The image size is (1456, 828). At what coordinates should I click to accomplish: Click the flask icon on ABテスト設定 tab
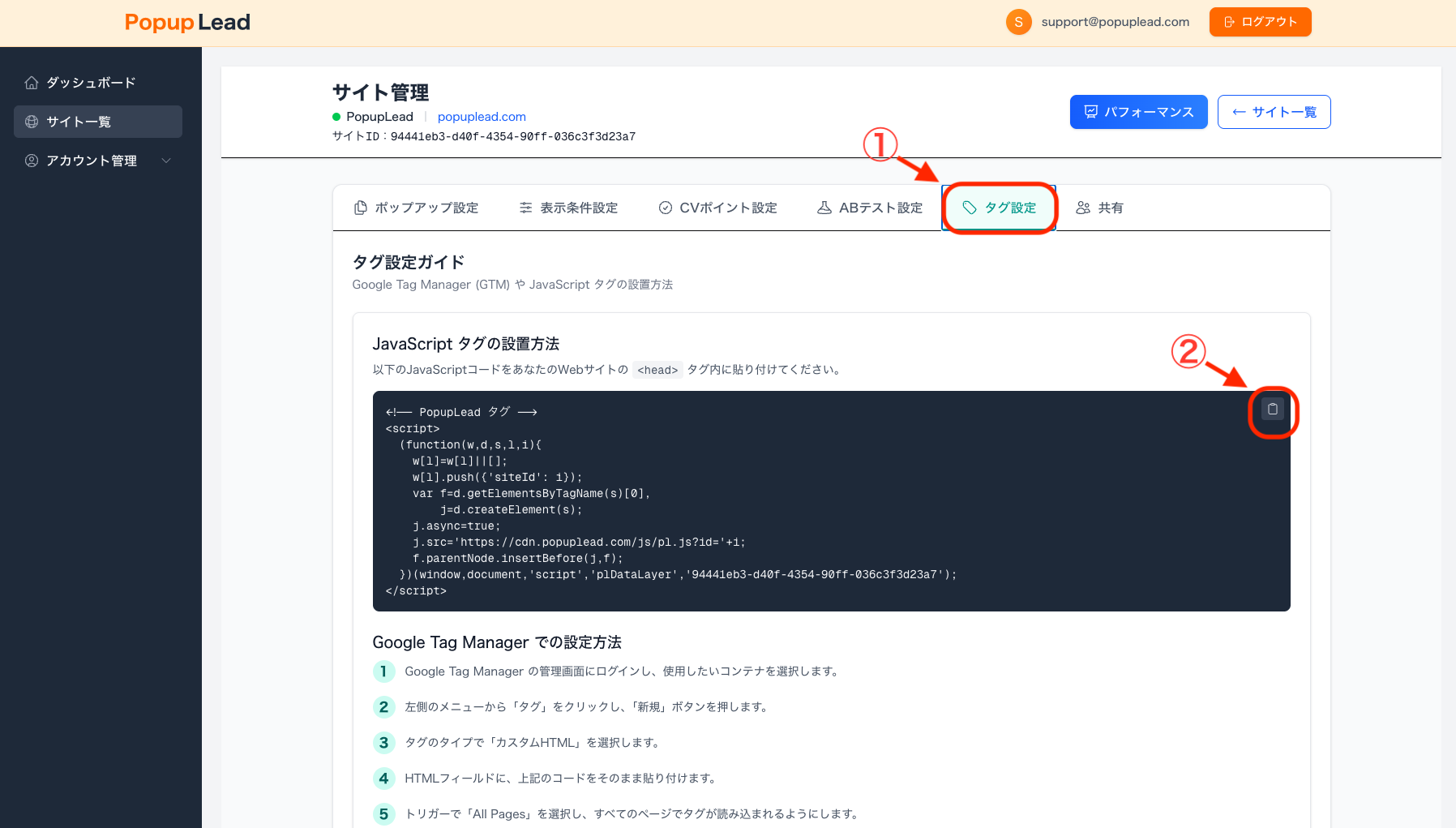click(x=824, y=208)
